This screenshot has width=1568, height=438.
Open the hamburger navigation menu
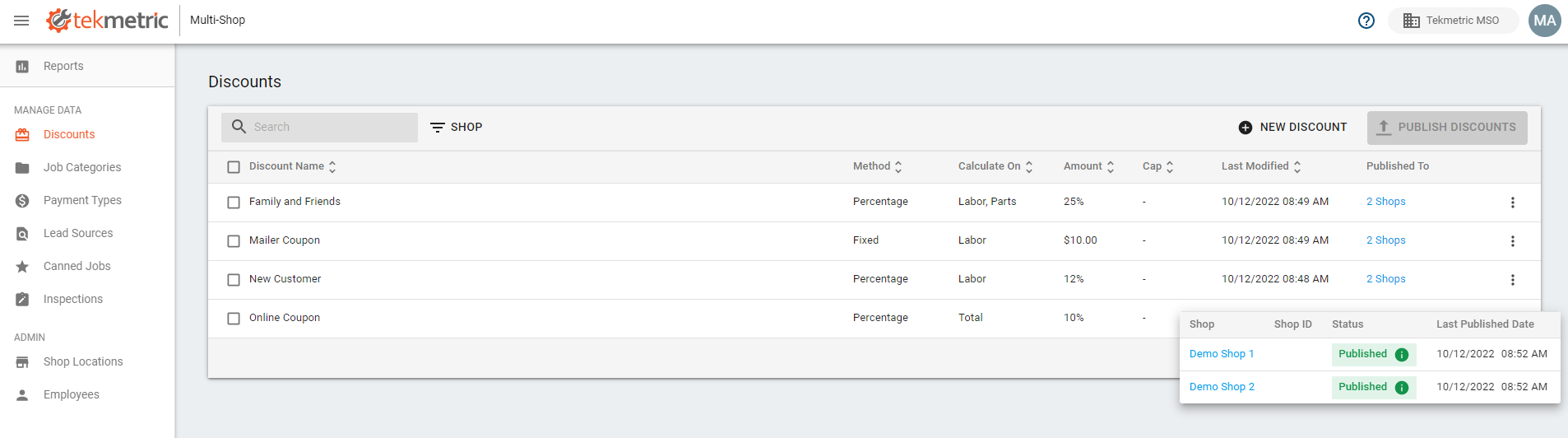click(21, 21)
